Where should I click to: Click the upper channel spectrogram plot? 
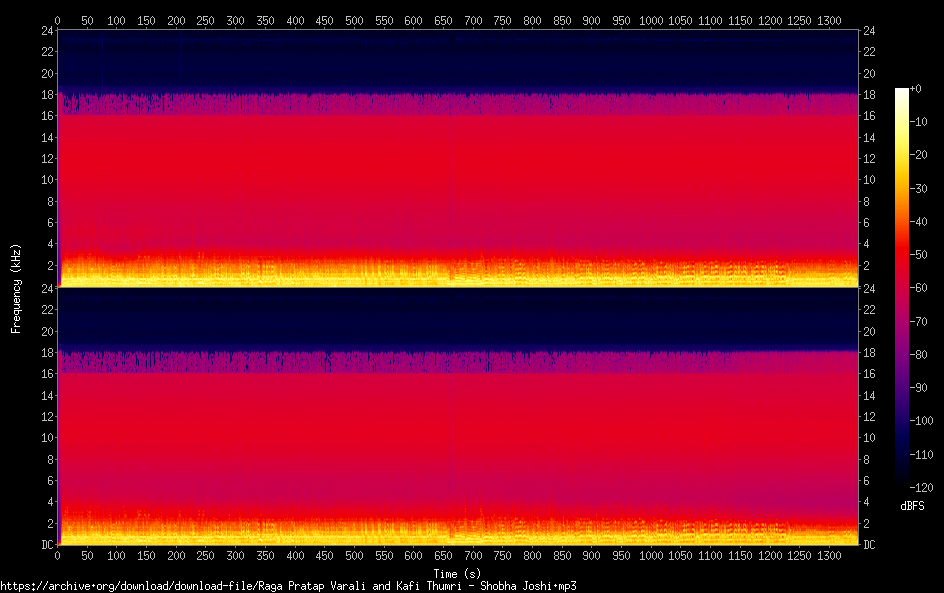coord(458,158)
